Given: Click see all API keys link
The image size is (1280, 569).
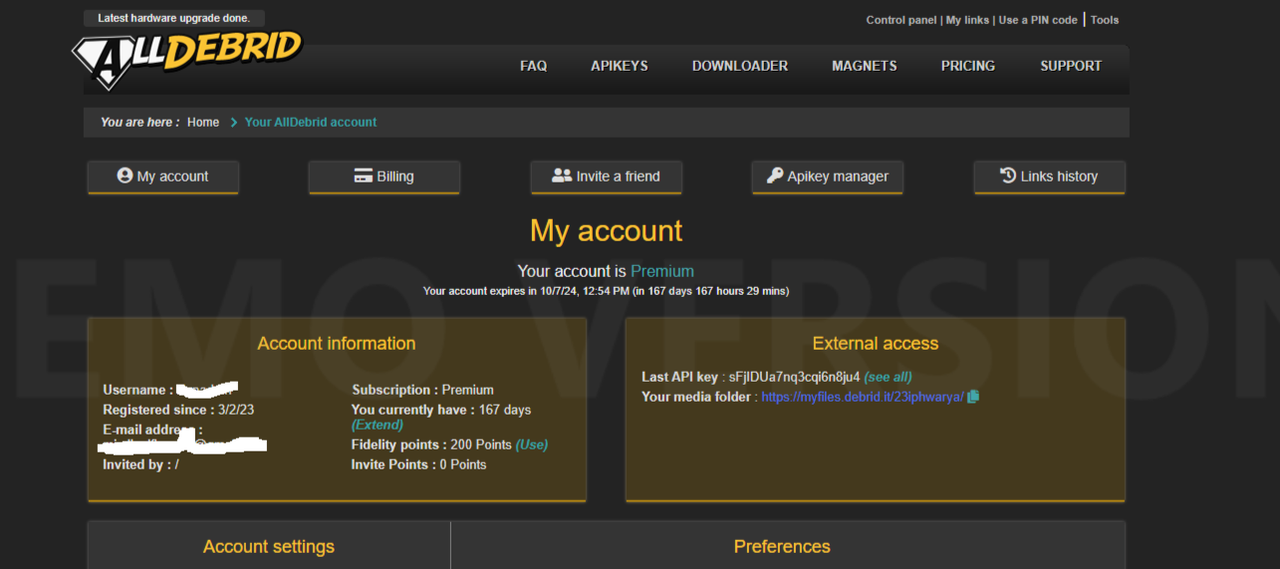Looking at the screenshot, I should [x=888, y=377].
